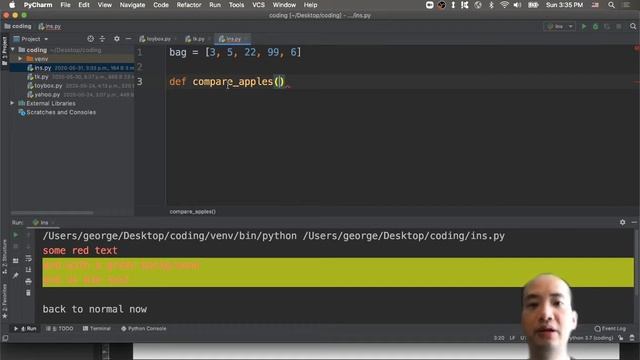Open the Bluetooth menu bar icon
640x360 pixels.
coord(491,5)
